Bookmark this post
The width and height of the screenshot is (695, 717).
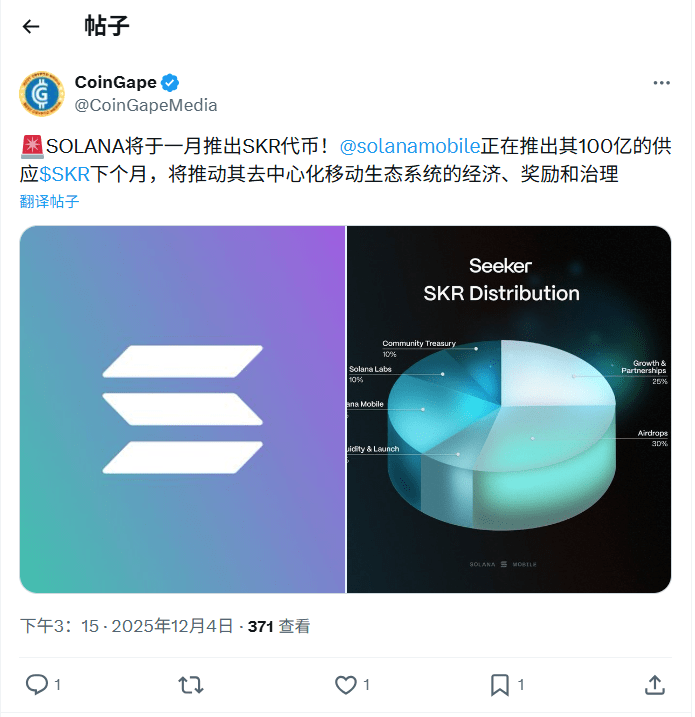(500, 685)
